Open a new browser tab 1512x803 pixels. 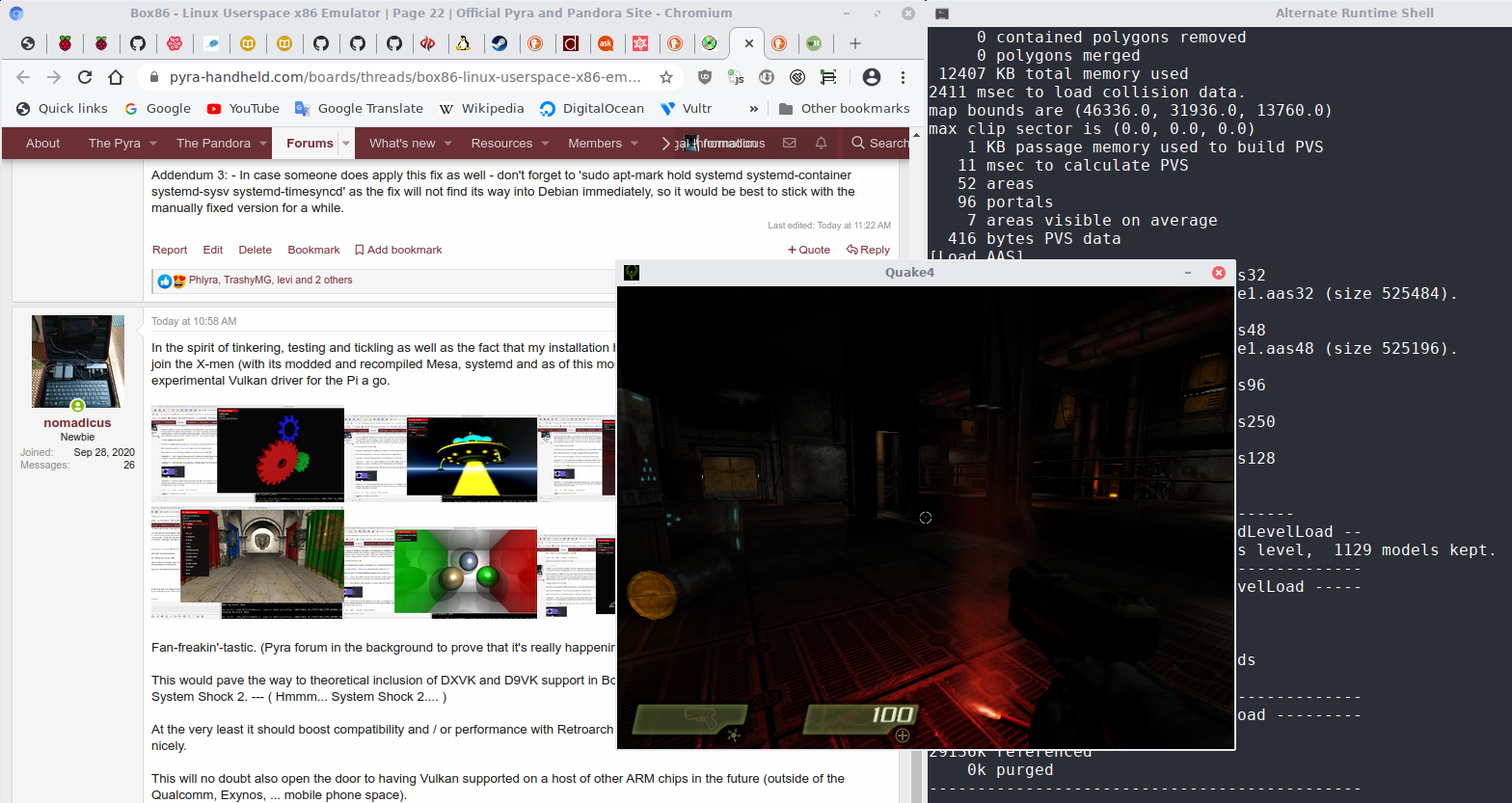(854, 43)
